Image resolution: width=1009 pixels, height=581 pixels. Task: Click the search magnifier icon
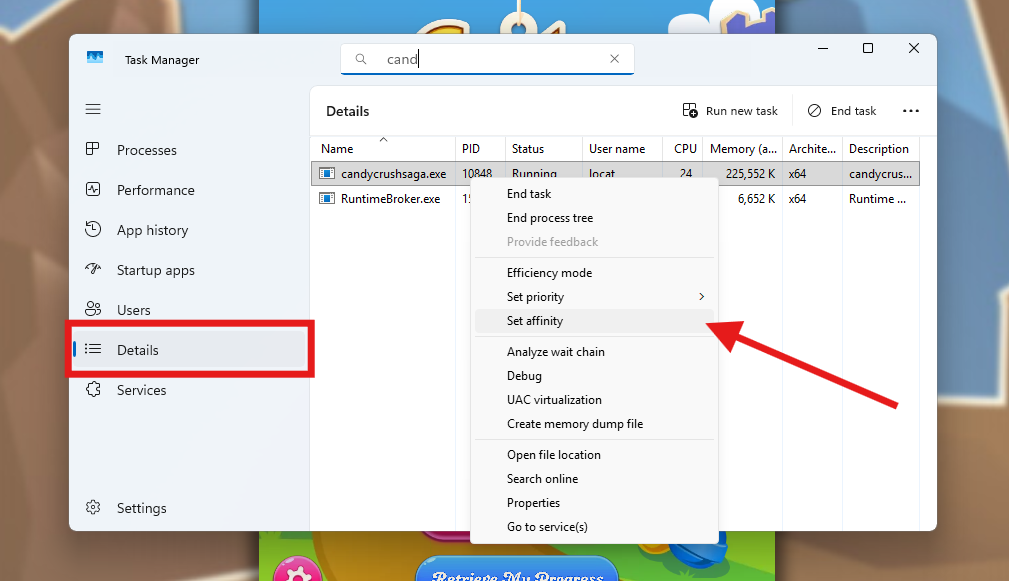coord(361,59)
